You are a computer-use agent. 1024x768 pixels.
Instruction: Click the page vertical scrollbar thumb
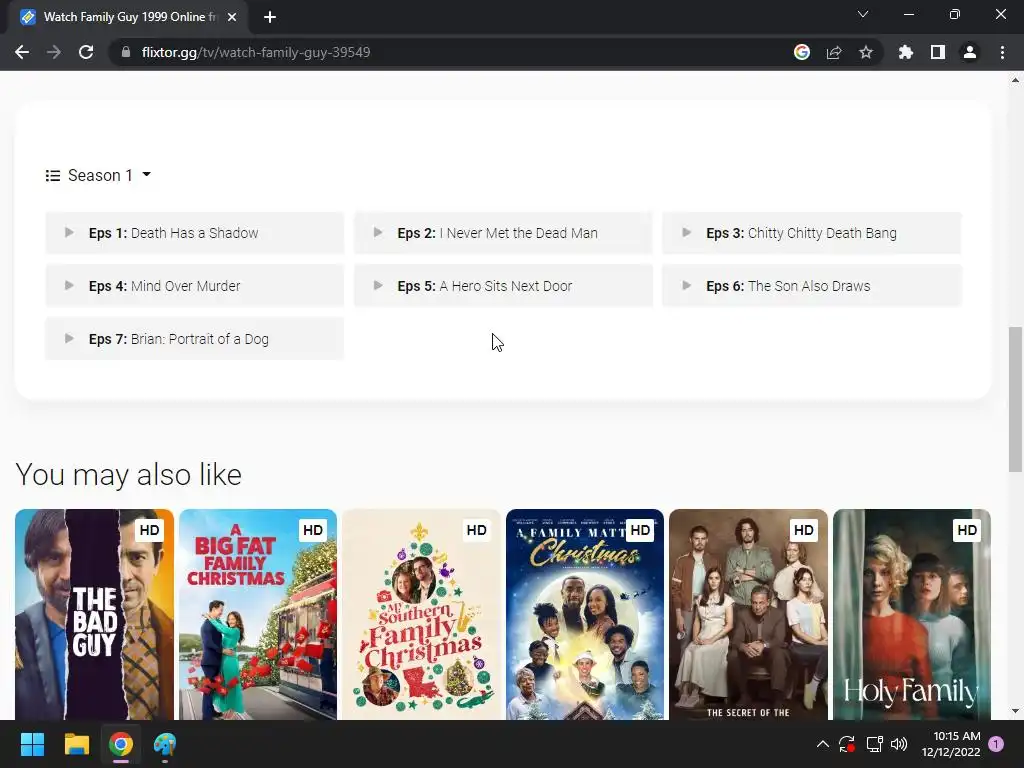tap(1015, 399)
